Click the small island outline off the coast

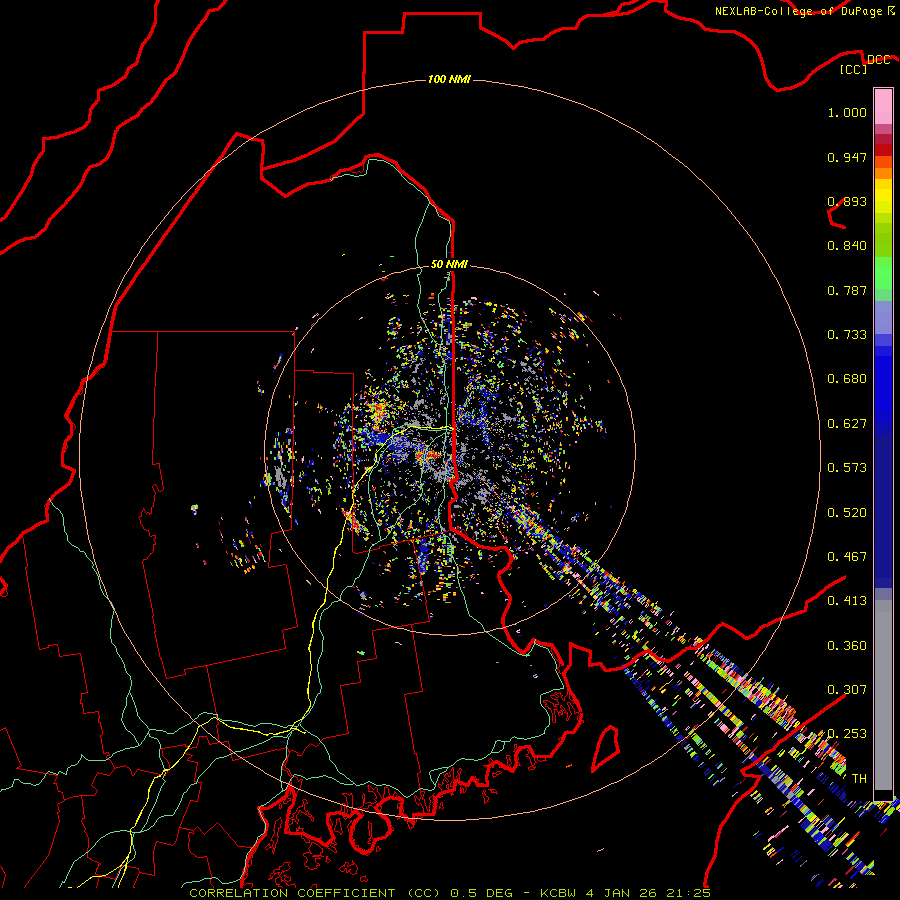click(x=606, y=748)
